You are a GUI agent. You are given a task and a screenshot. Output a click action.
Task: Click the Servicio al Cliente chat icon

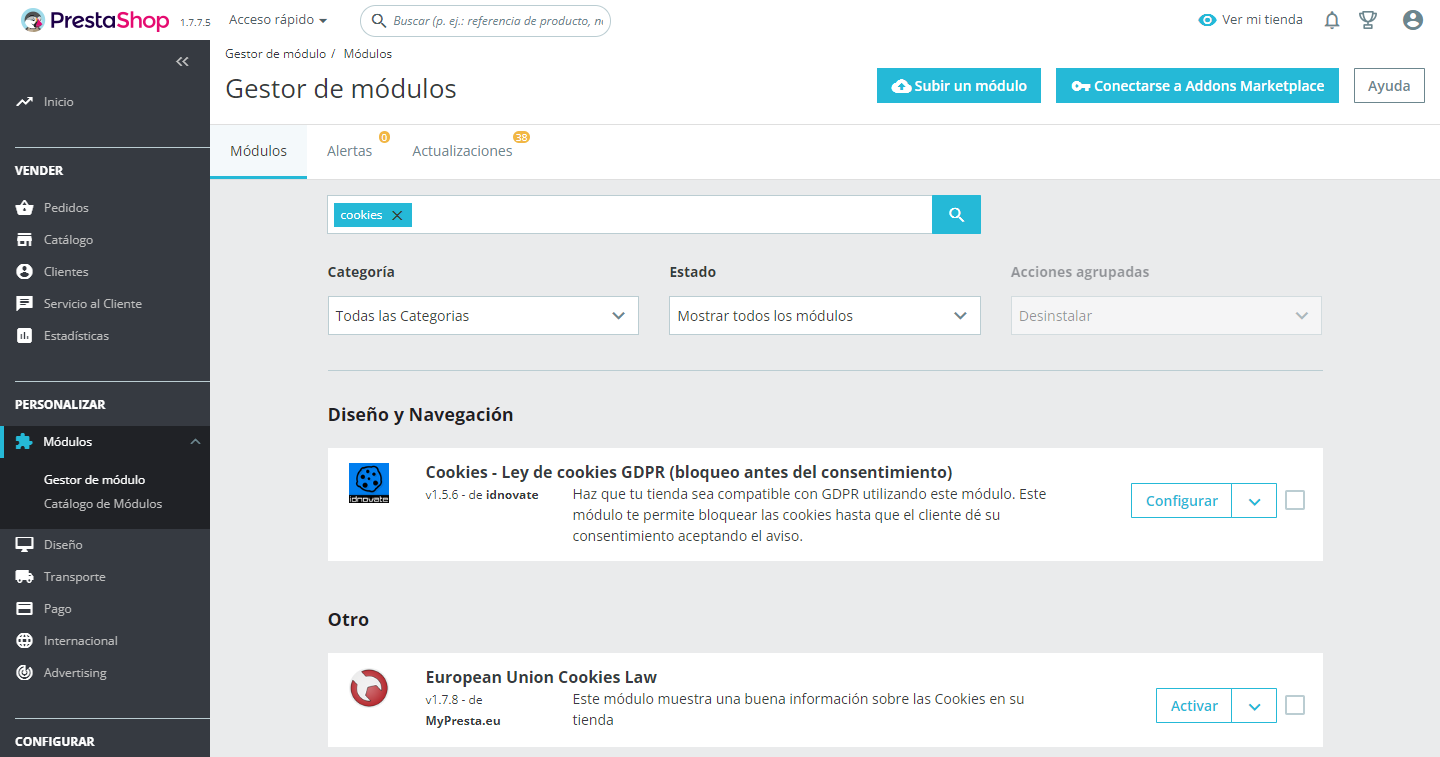pyautogui.click(x=25, y=304)
